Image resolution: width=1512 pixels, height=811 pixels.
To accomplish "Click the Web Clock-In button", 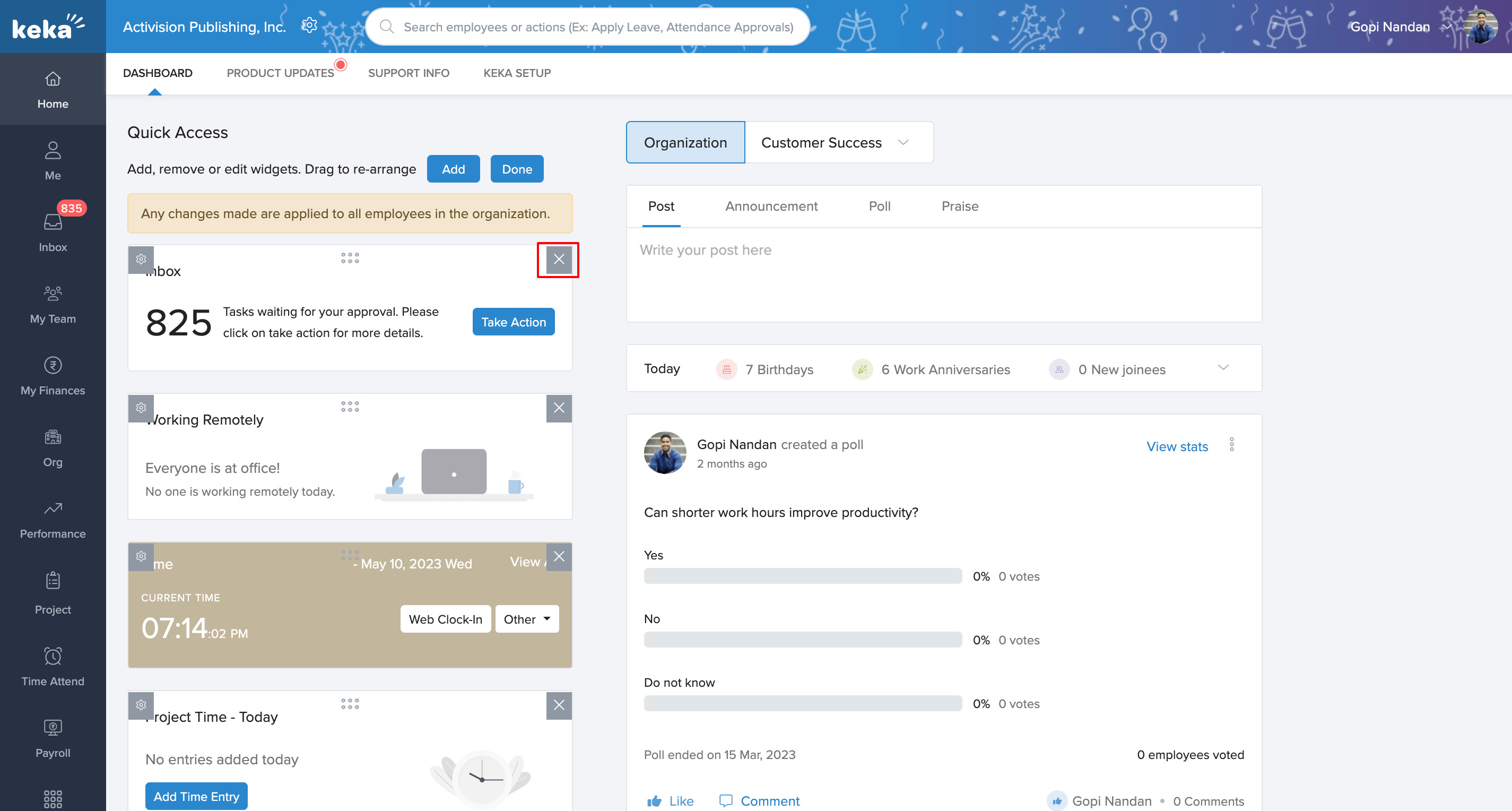I will click(446, 619).
